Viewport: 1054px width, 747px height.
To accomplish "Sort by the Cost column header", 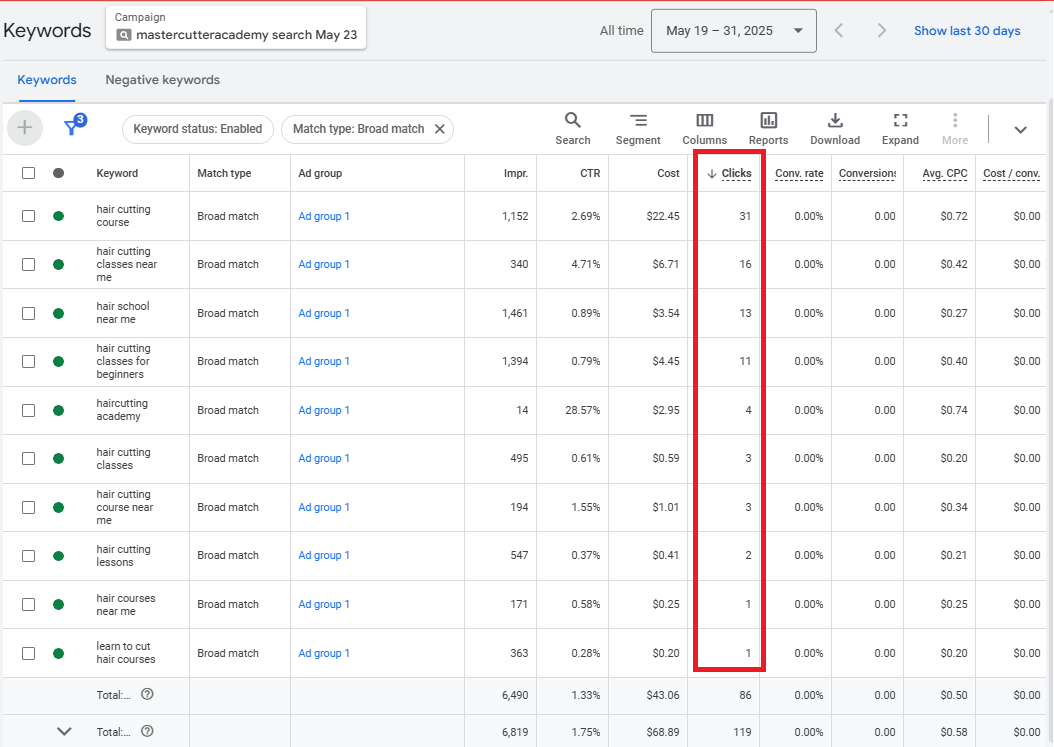I will [x=668, y=173].
